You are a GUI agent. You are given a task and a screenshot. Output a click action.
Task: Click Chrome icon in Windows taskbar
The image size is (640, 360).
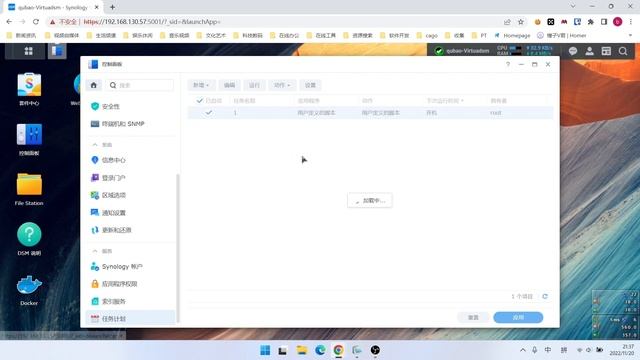click(x=338, y=350)
